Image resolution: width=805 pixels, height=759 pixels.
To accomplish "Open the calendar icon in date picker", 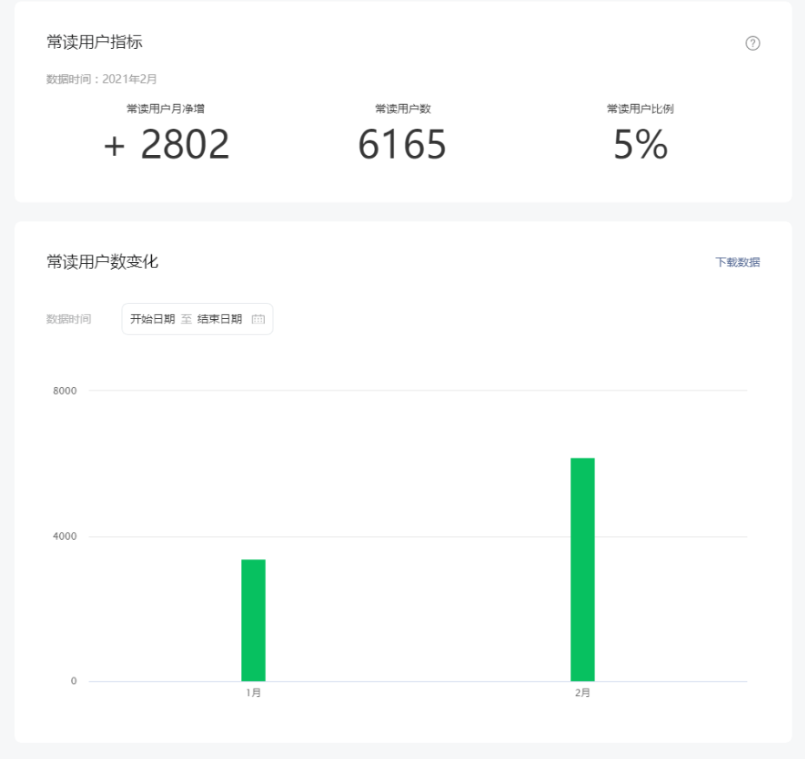I will 258,319.
